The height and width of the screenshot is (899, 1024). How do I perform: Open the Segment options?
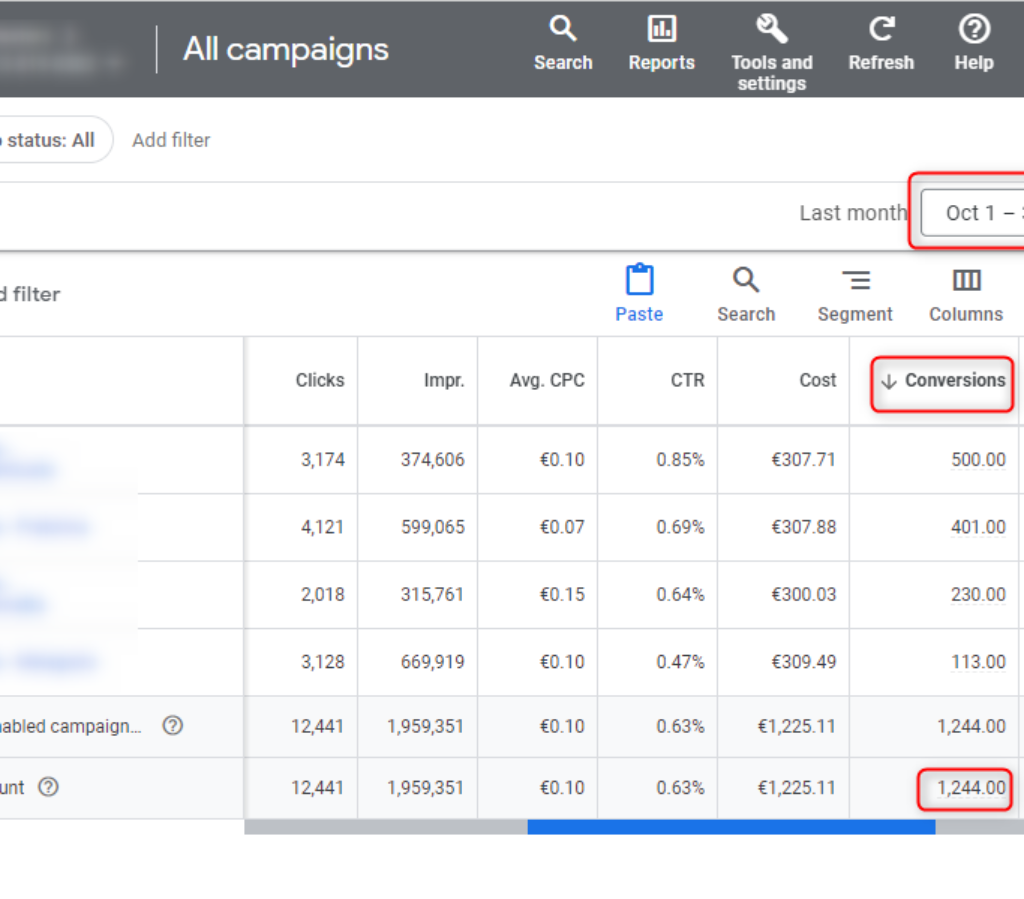click(x=855, y=293)
